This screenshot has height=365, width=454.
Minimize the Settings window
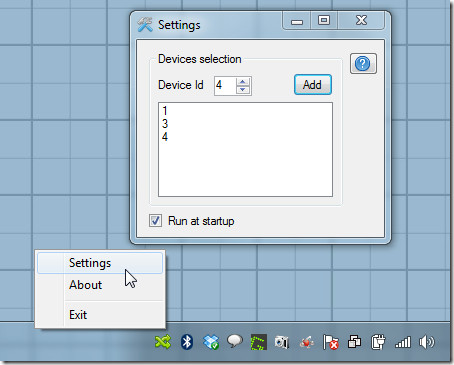coord(297,21)
